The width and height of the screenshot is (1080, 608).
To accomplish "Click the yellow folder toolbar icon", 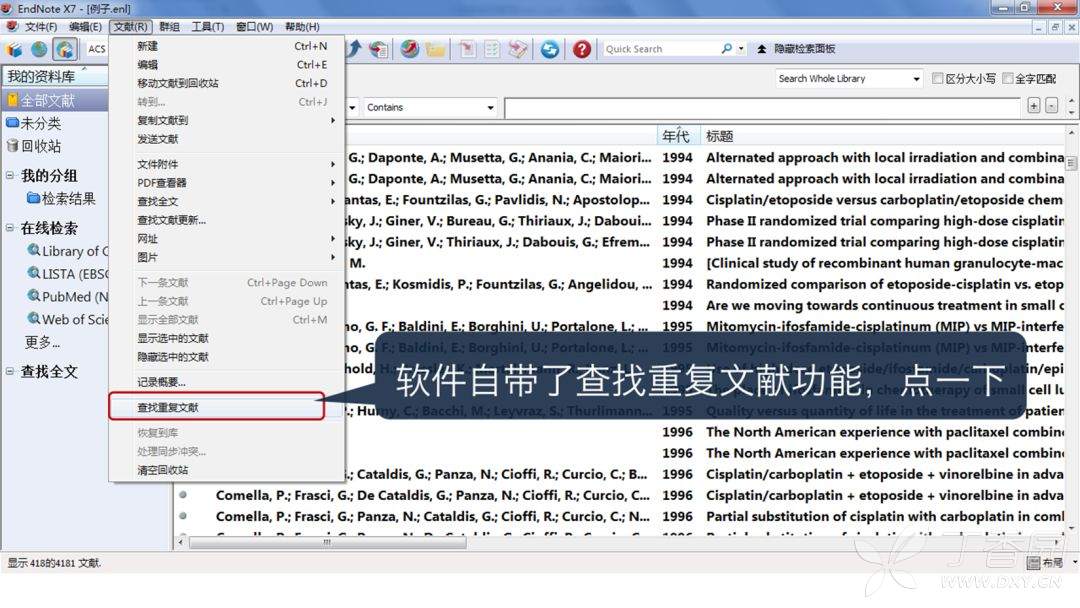I will [x=435, y=49].
